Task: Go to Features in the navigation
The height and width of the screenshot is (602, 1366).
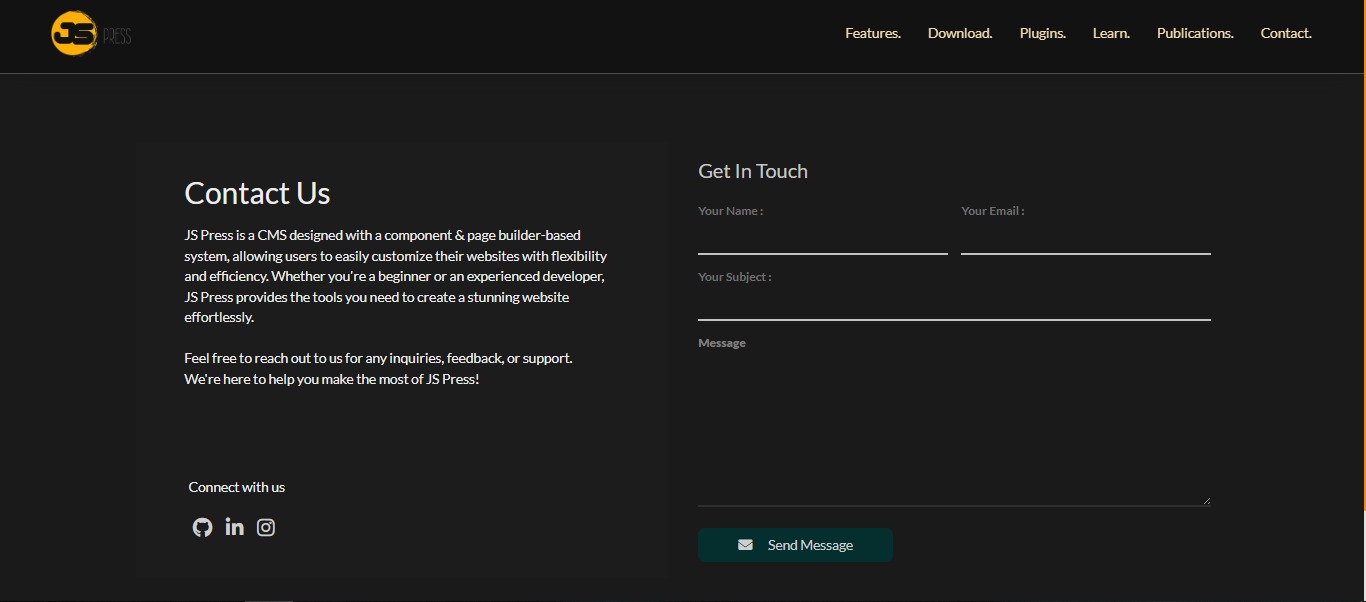Action: tap(872, 33)
